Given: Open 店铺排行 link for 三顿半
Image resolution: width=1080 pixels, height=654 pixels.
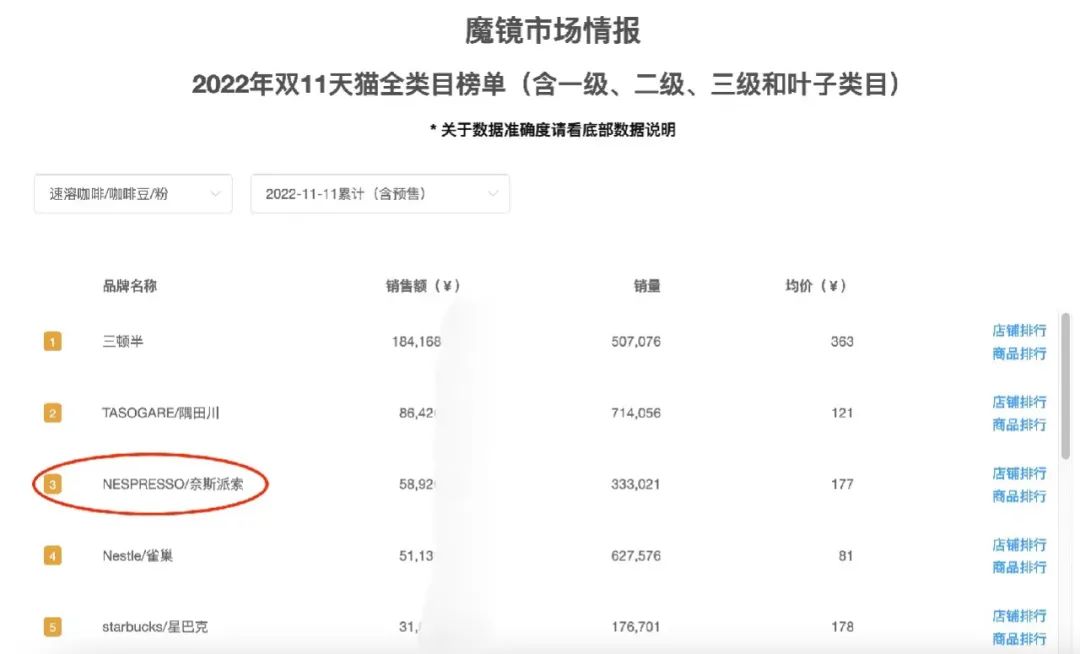Looking at the screenshot, I should click(x=1019, y=330).
